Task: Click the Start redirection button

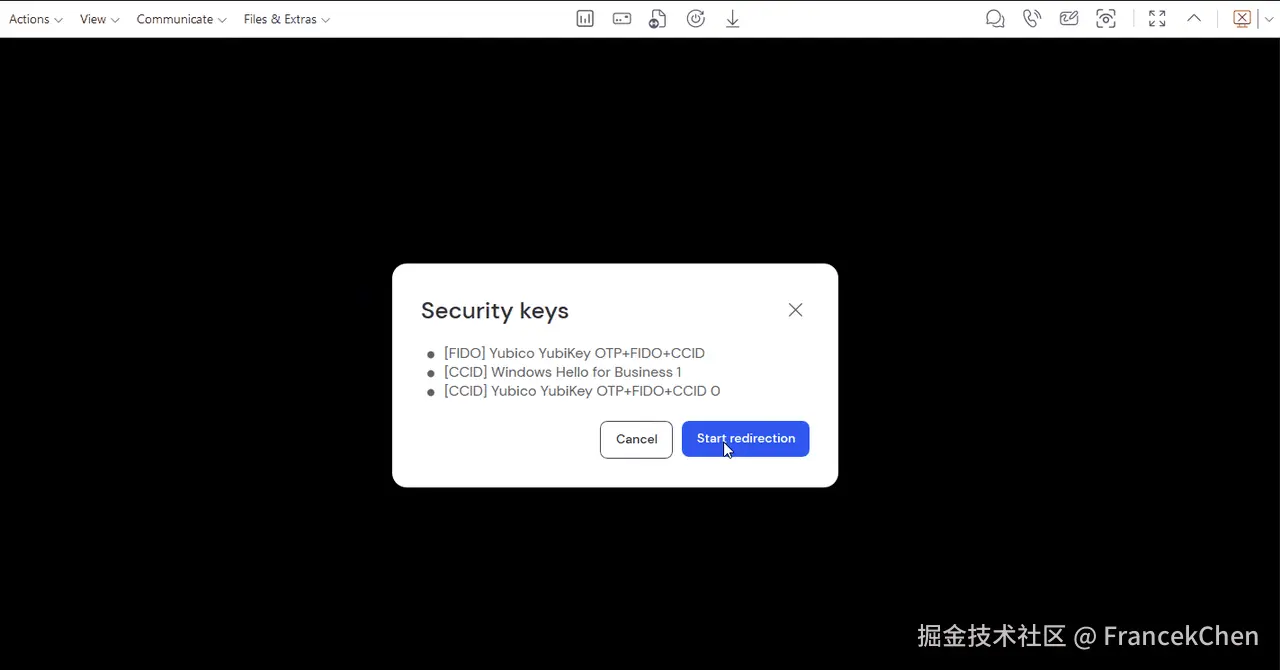Action: pyautogui.click(x=746, y=439)
